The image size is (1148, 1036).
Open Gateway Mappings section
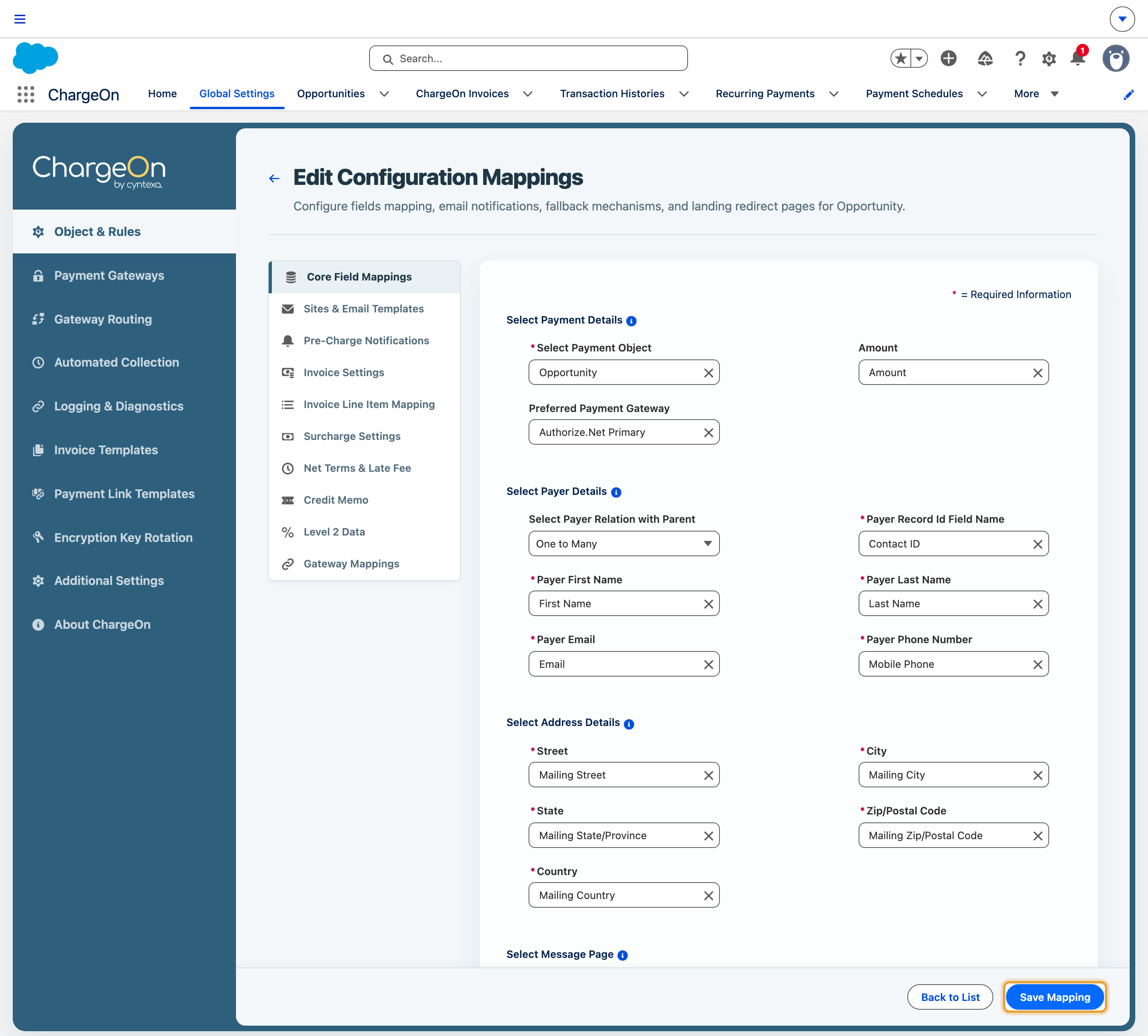point(364,564)
